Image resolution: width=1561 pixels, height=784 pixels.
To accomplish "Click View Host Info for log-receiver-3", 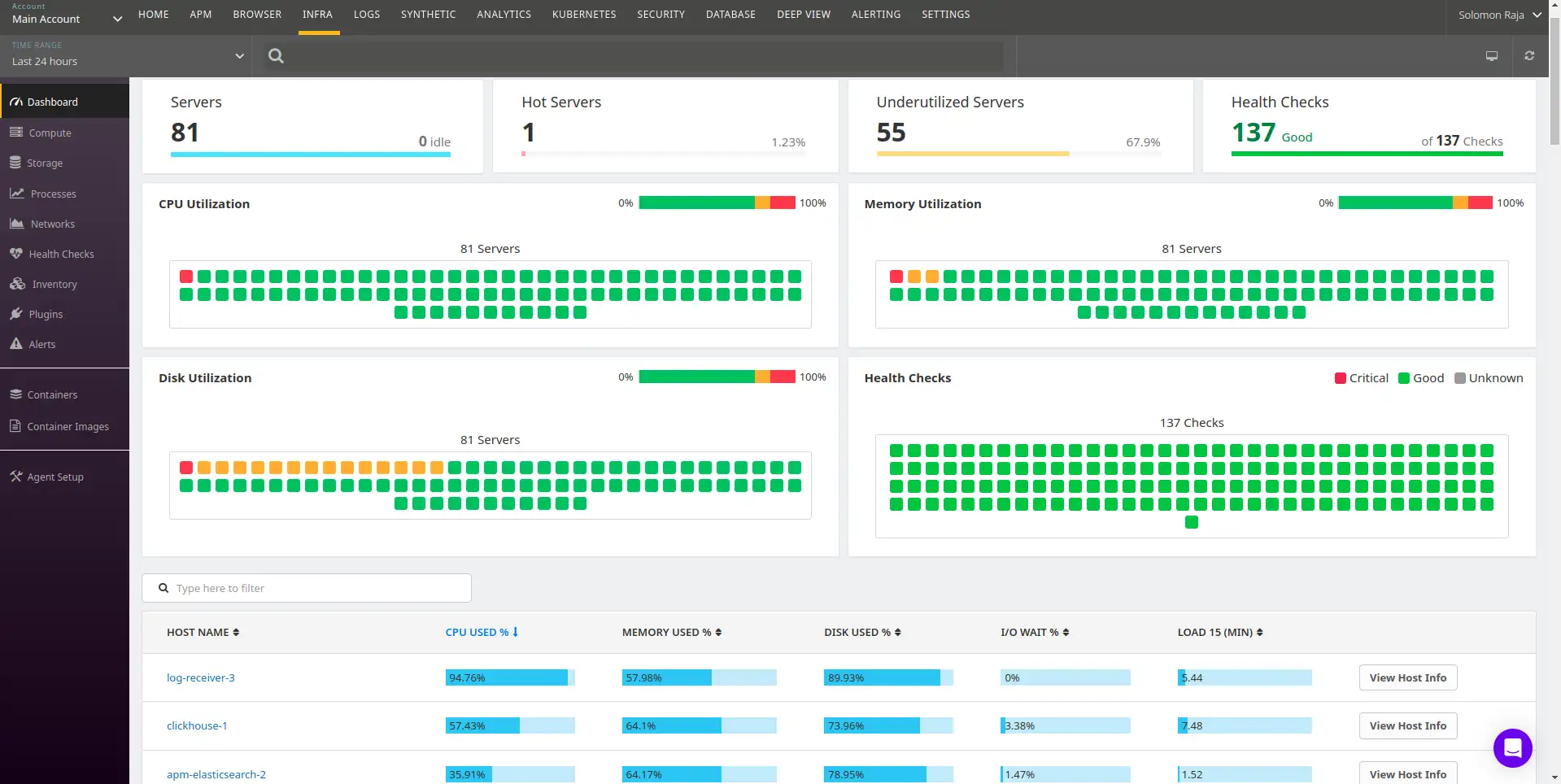I will click(x=1407, y=677).
